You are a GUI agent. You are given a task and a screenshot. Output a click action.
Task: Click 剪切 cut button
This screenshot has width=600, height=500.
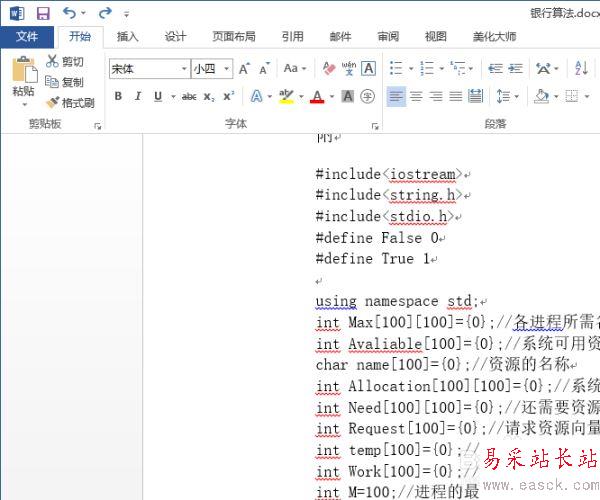[64, 61]
